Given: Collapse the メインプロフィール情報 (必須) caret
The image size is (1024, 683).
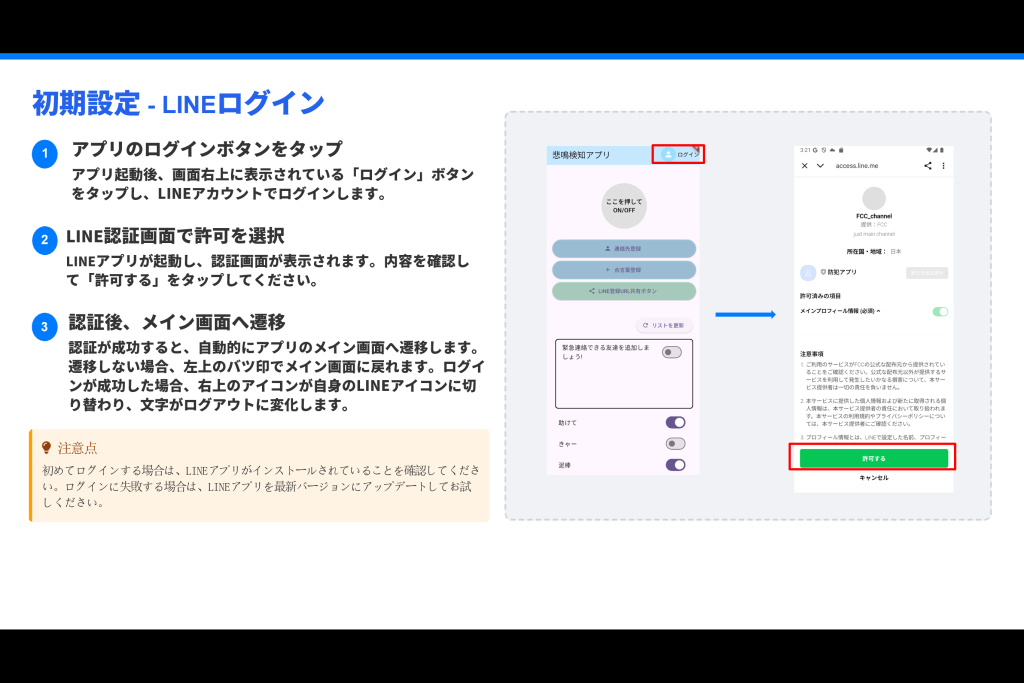Looking at the screenshot, I should point(878,311).
